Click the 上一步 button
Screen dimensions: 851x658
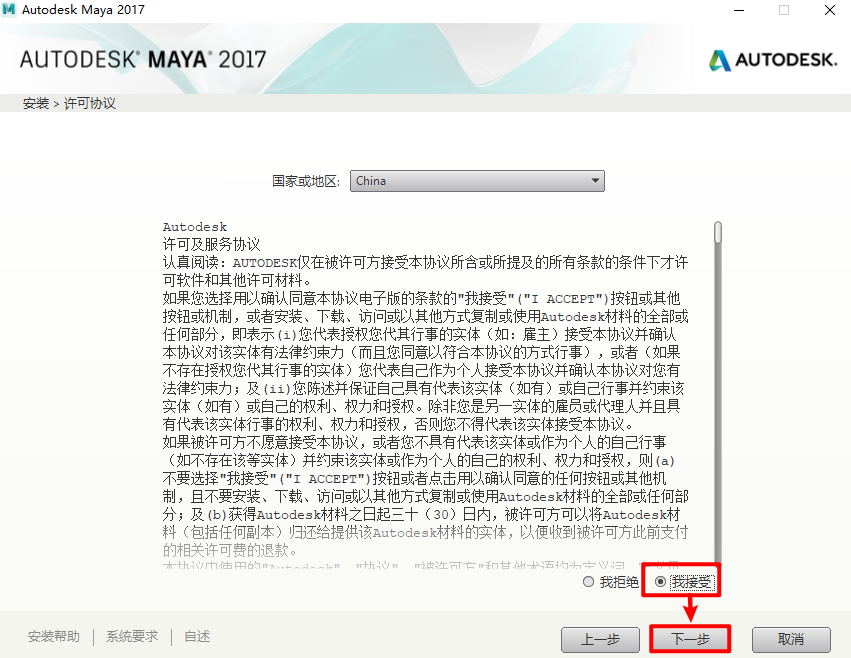pos(600,640)
